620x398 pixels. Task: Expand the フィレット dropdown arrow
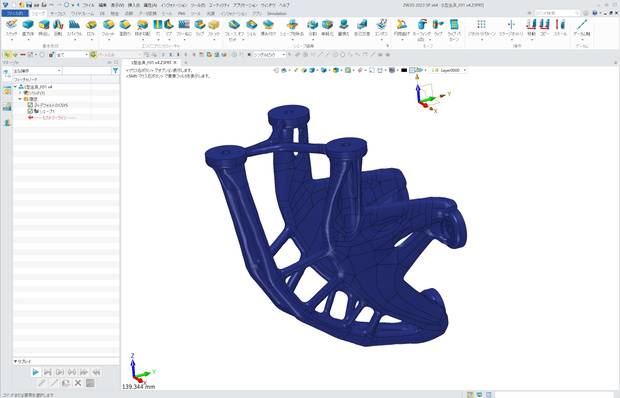[108, 40]
